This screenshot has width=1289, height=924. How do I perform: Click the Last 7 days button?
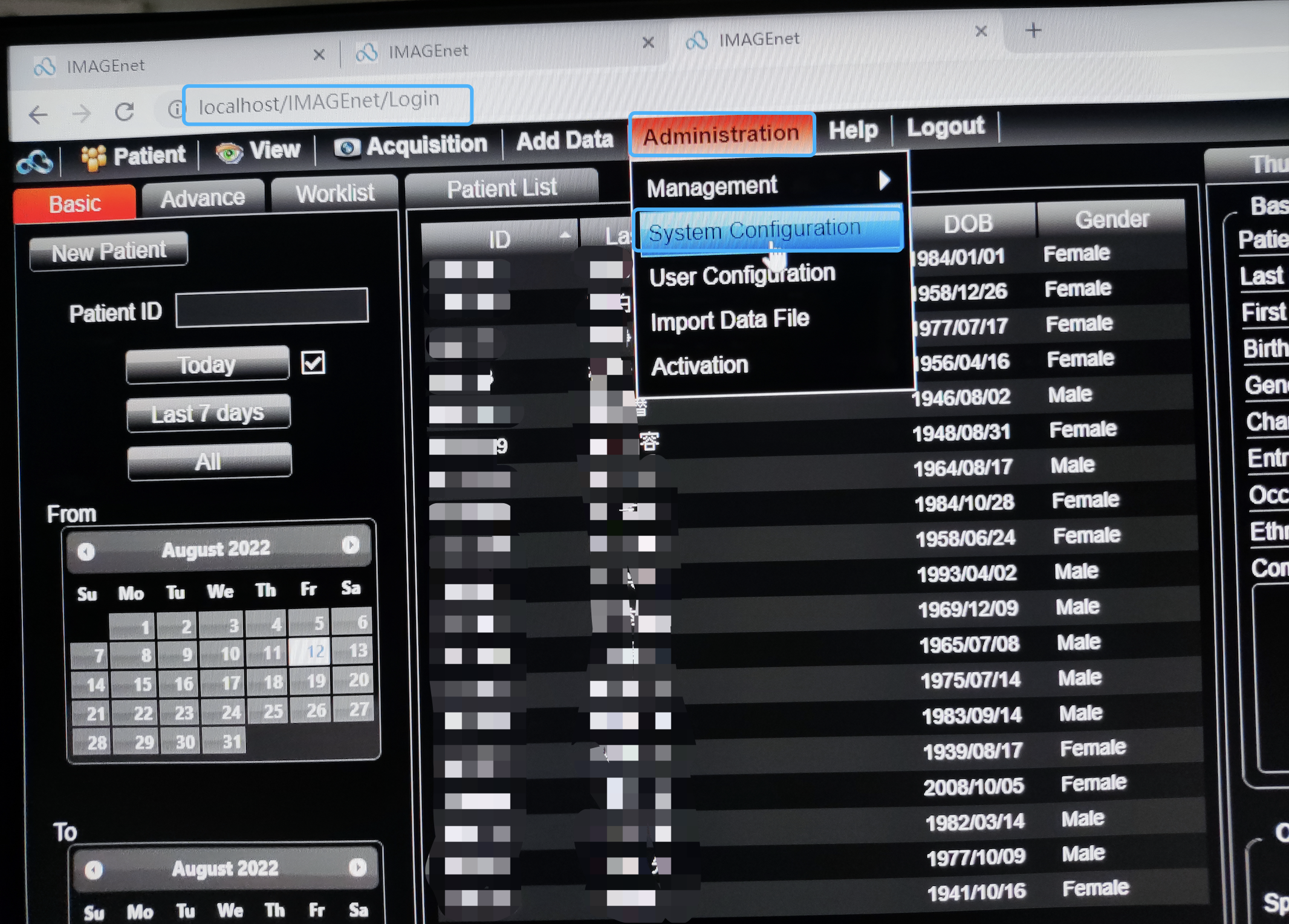pos(209,413)
